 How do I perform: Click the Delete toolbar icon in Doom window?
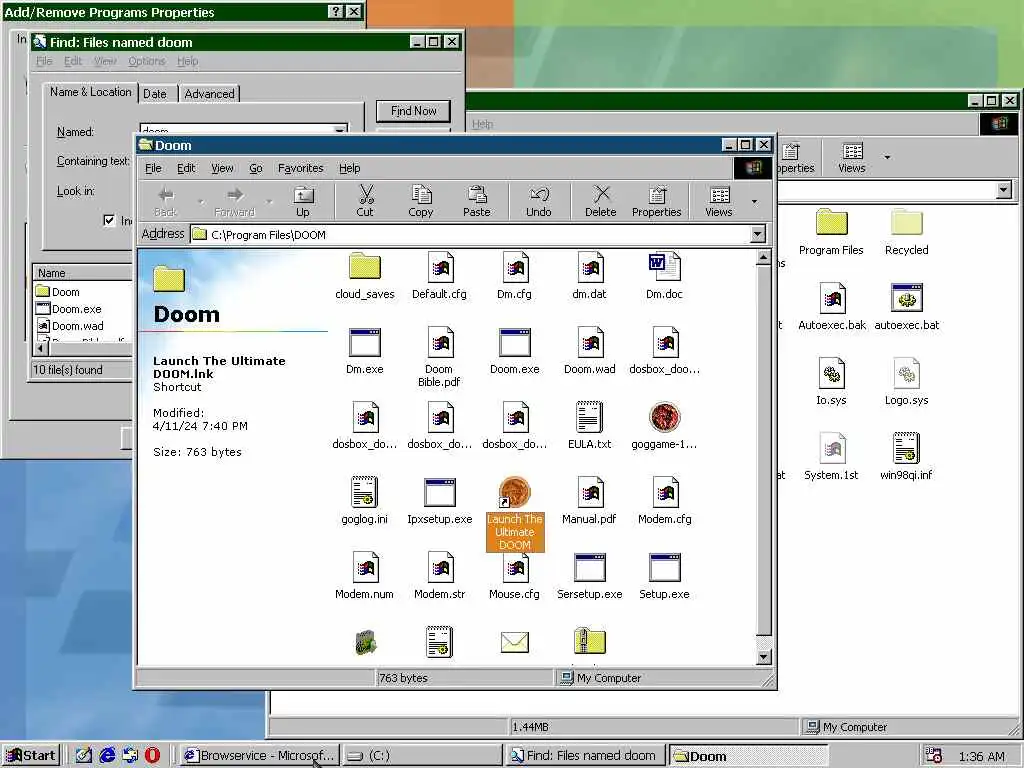click(601, 200)
